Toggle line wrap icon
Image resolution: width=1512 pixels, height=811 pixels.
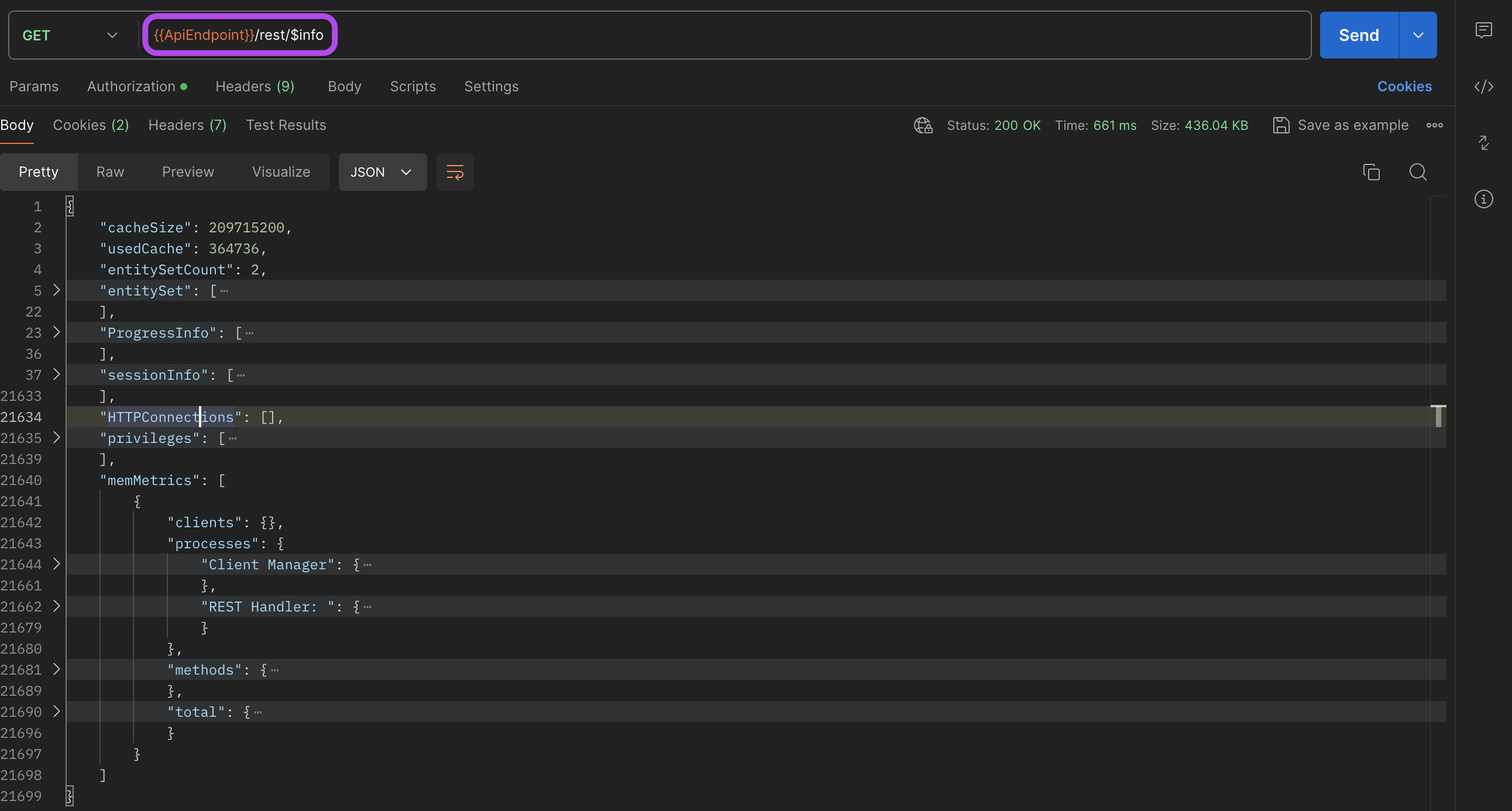(x=455, y=172)
